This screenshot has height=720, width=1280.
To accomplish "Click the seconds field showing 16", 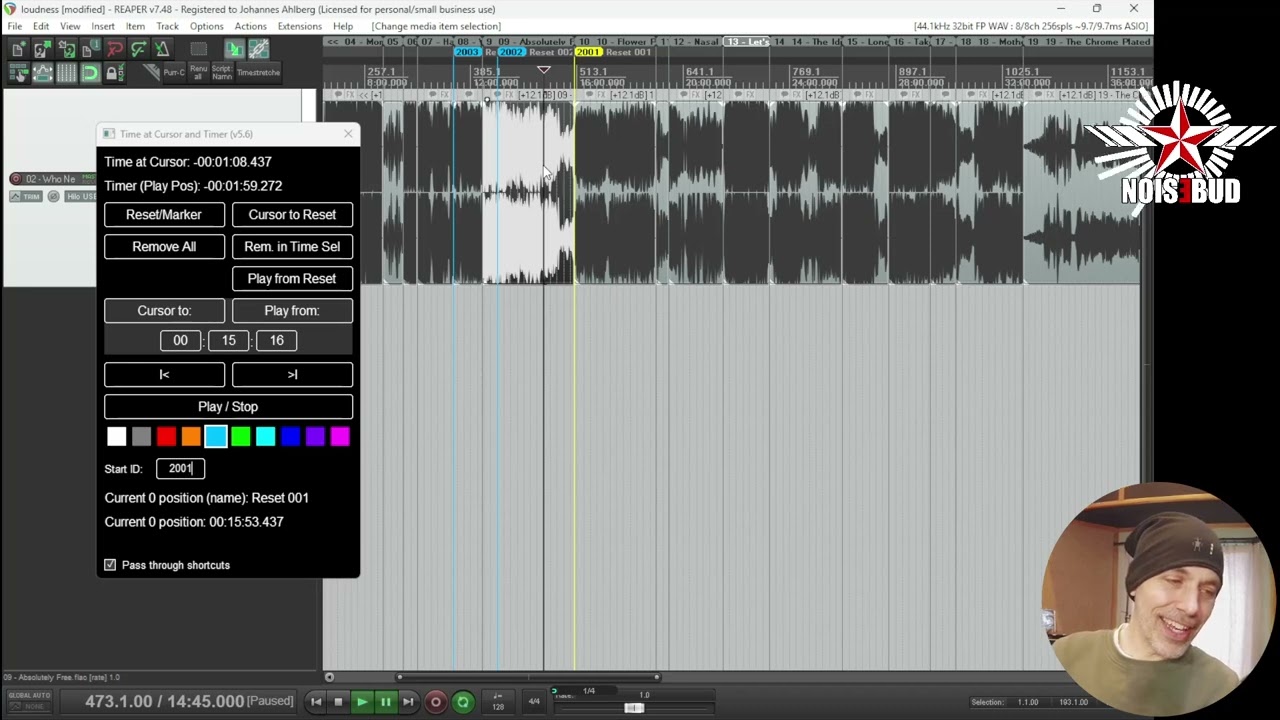I will click(277, 341).
